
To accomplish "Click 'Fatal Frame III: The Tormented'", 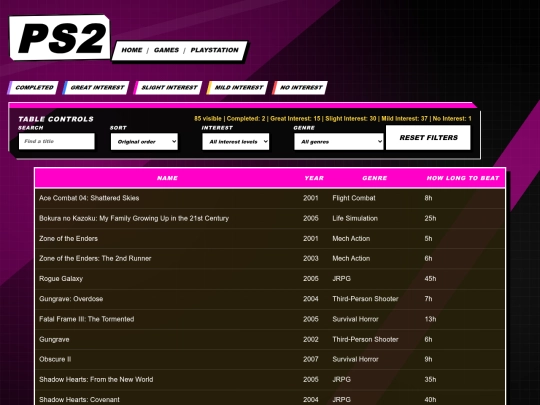I will [x=87, y=319].
